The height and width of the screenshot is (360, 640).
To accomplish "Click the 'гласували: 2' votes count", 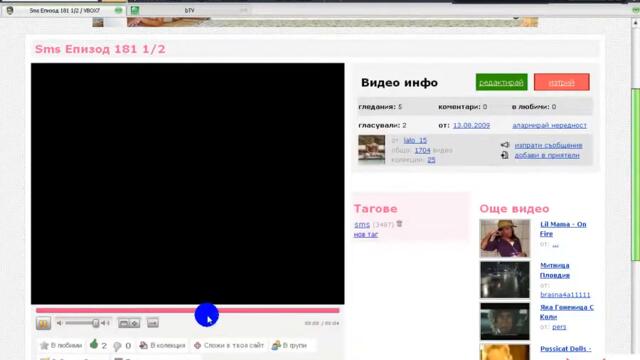I will coord(382,125).
